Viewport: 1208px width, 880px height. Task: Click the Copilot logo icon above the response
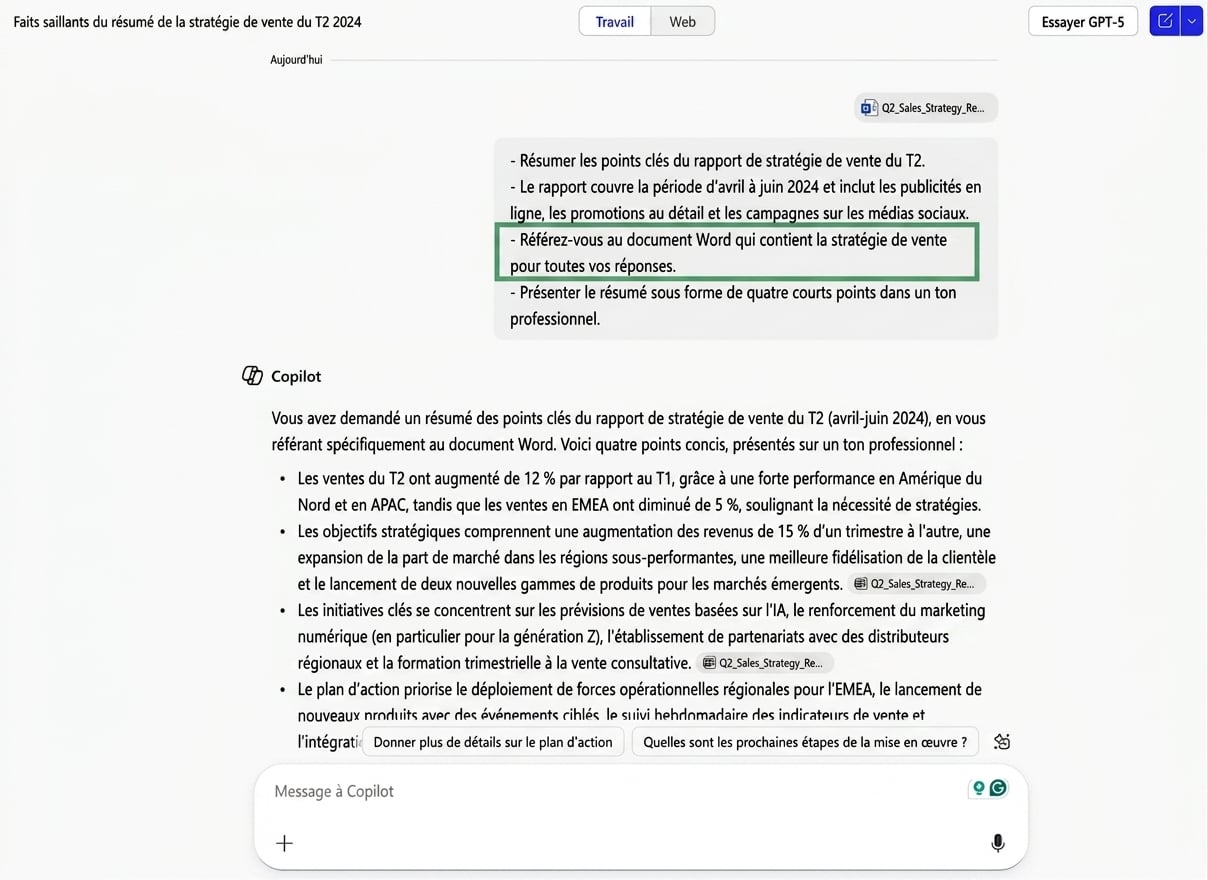(x=253, y=376)
